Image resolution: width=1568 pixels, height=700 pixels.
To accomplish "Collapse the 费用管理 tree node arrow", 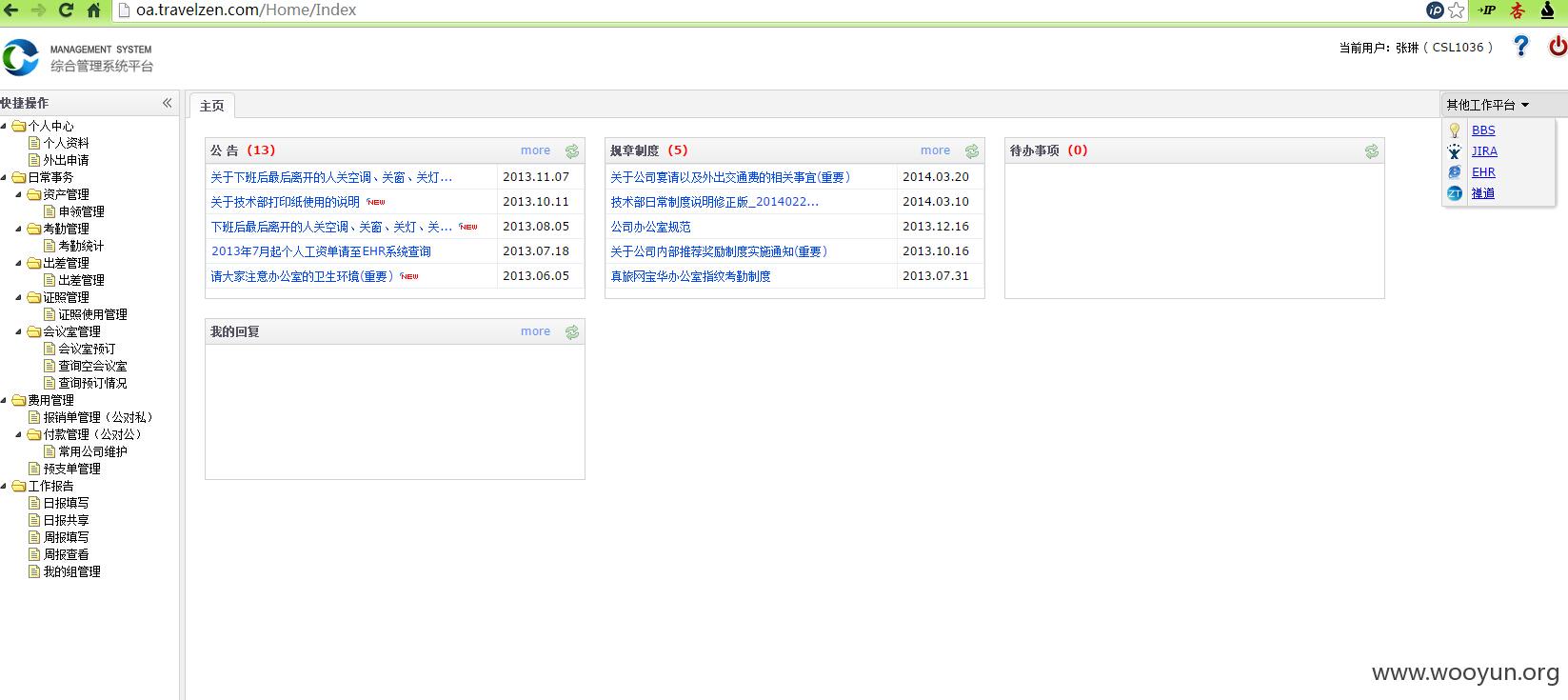I will click(5, 400).
